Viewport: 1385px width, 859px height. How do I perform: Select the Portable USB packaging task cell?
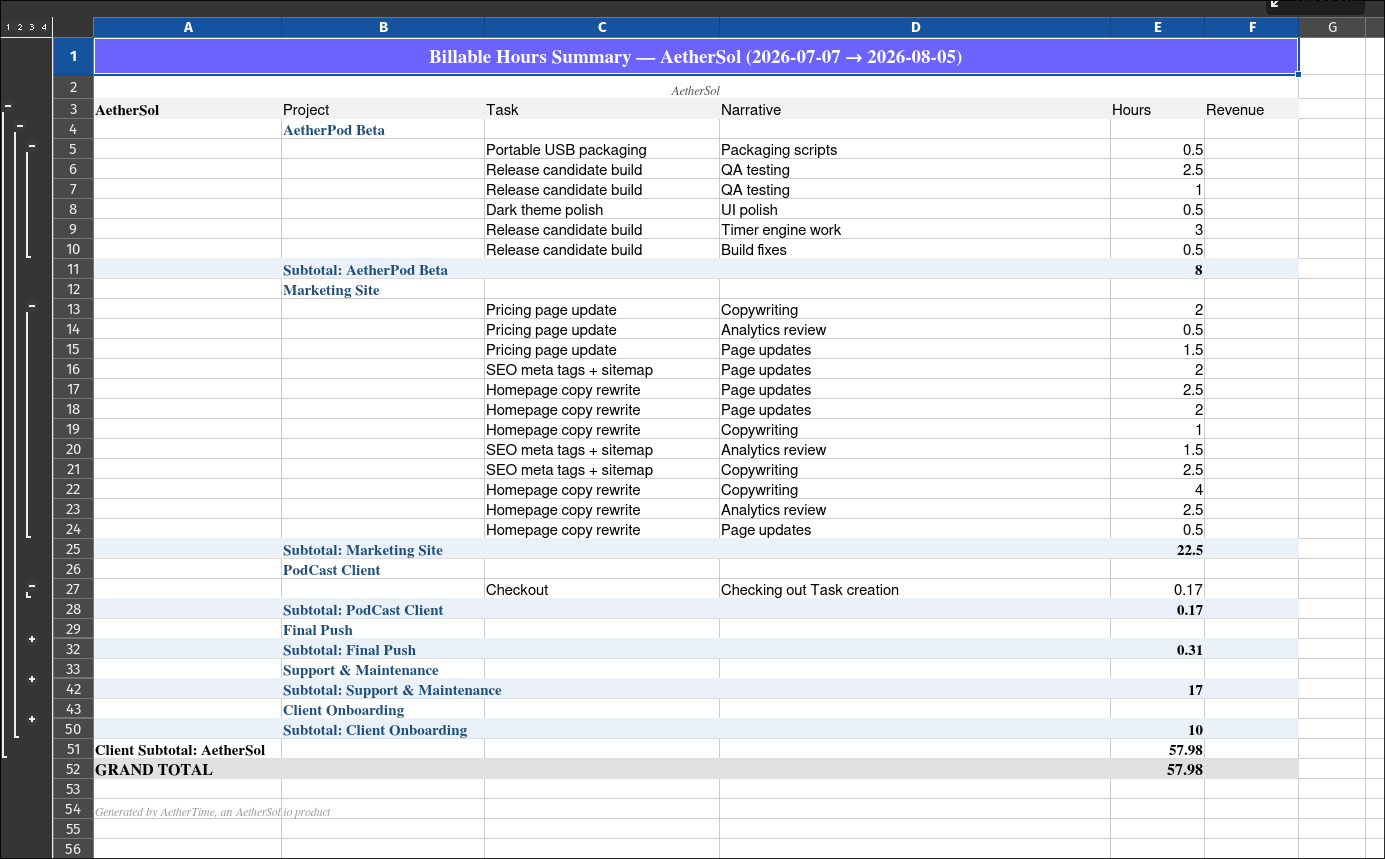tap(602, 150)
